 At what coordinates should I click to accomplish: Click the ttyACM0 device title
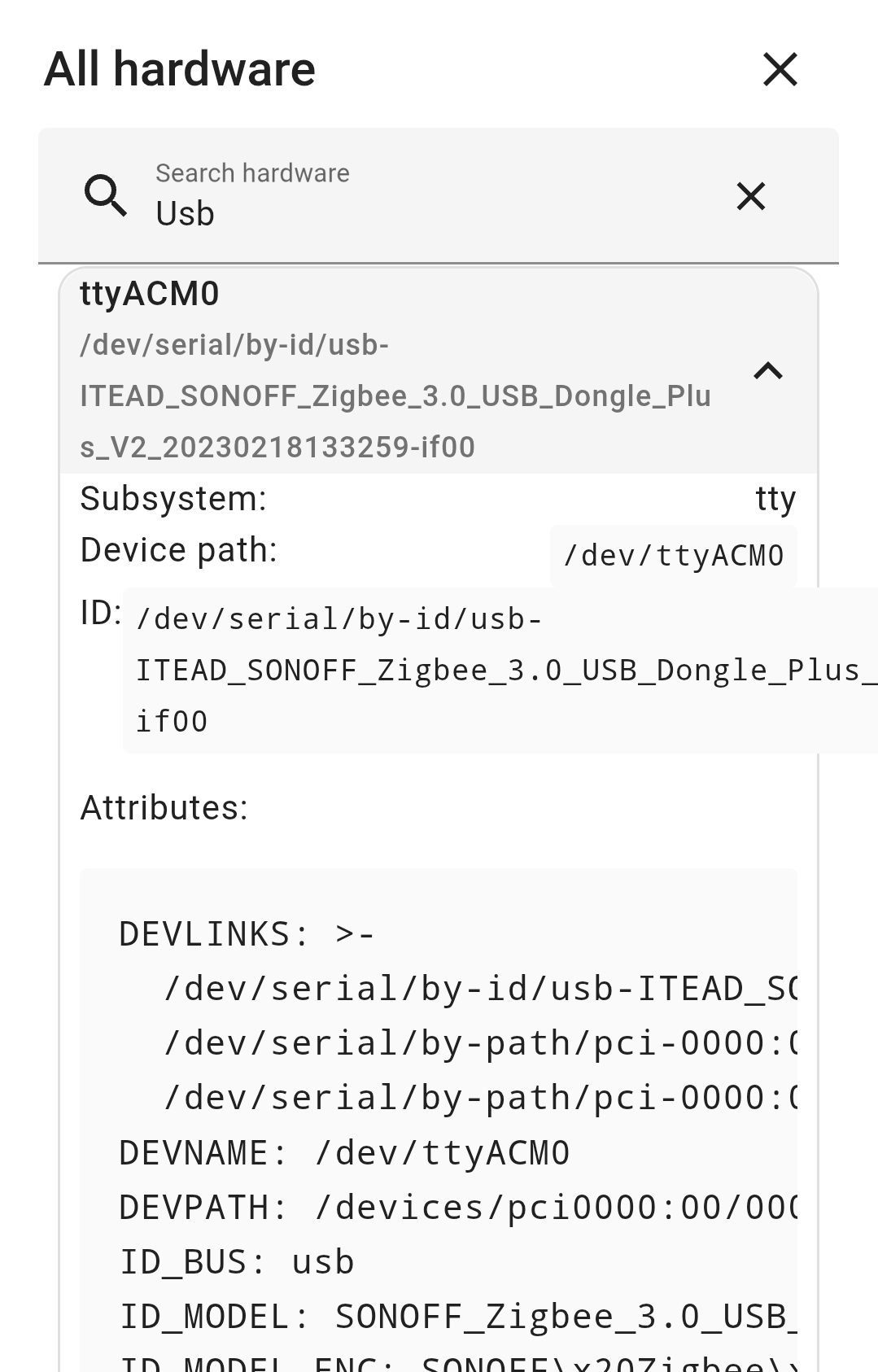[x=150, y=294]
